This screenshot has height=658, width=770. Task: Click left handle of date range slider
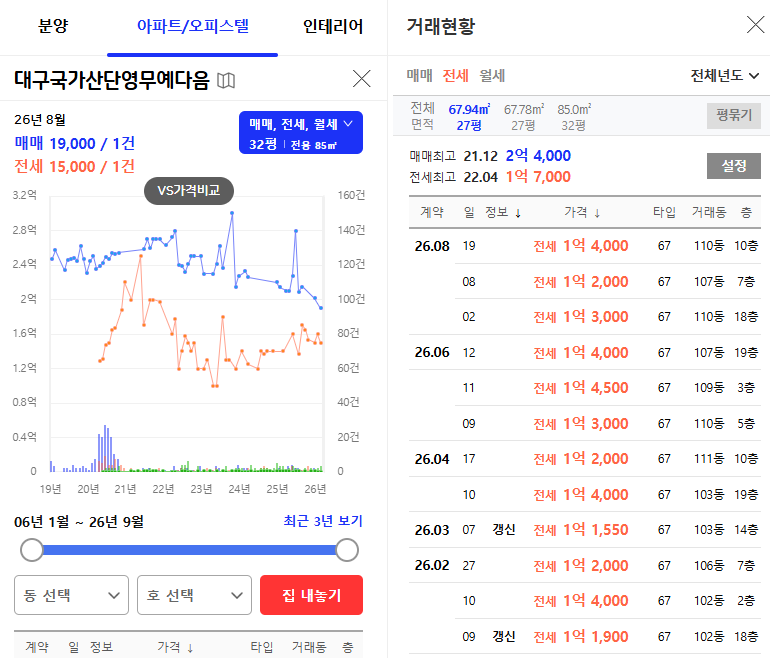pyautogui.click(x=32, y=550)
